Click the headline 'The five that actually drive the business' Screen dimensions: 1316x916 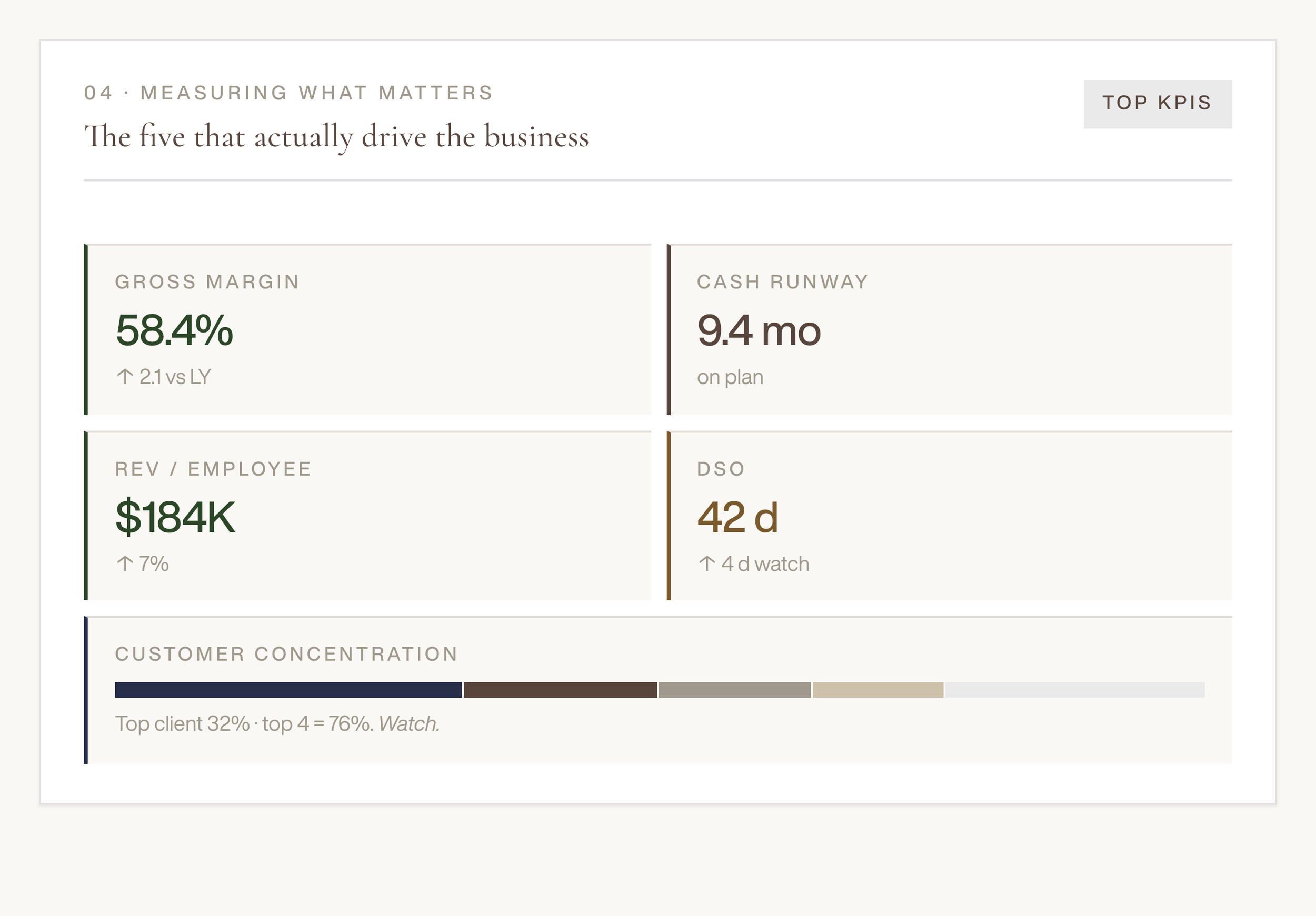tap(336, 137)
